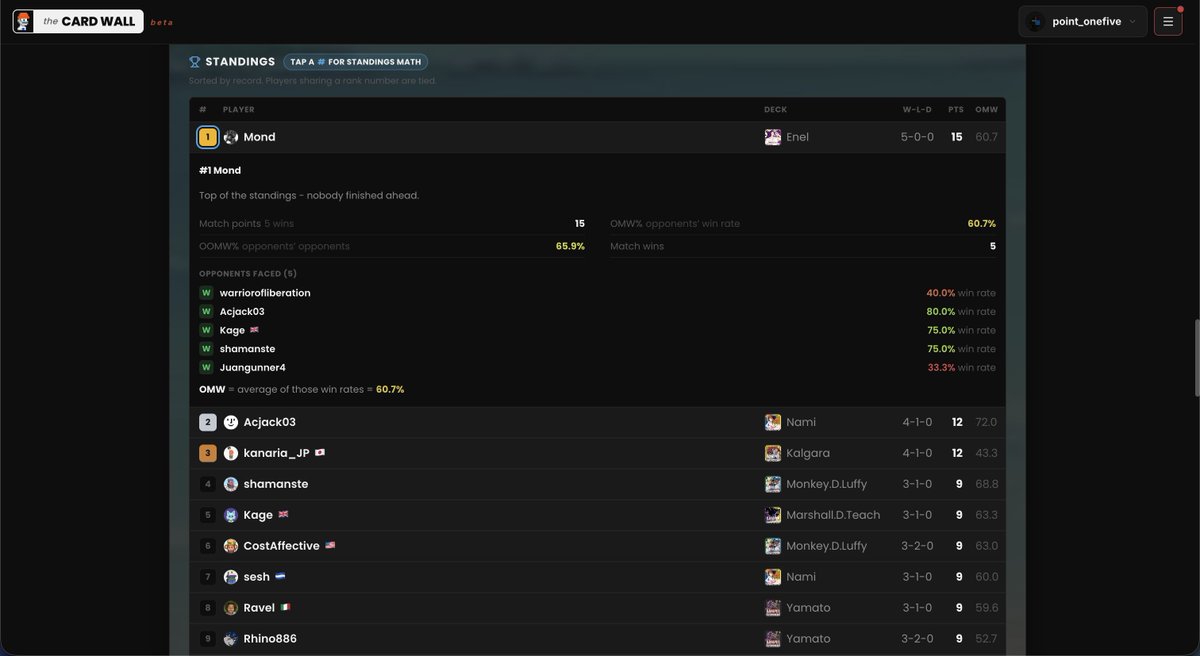Collapse Mond's rank 1 gold badge
The image size is (1200, 656).
click(x=208, y=137)
